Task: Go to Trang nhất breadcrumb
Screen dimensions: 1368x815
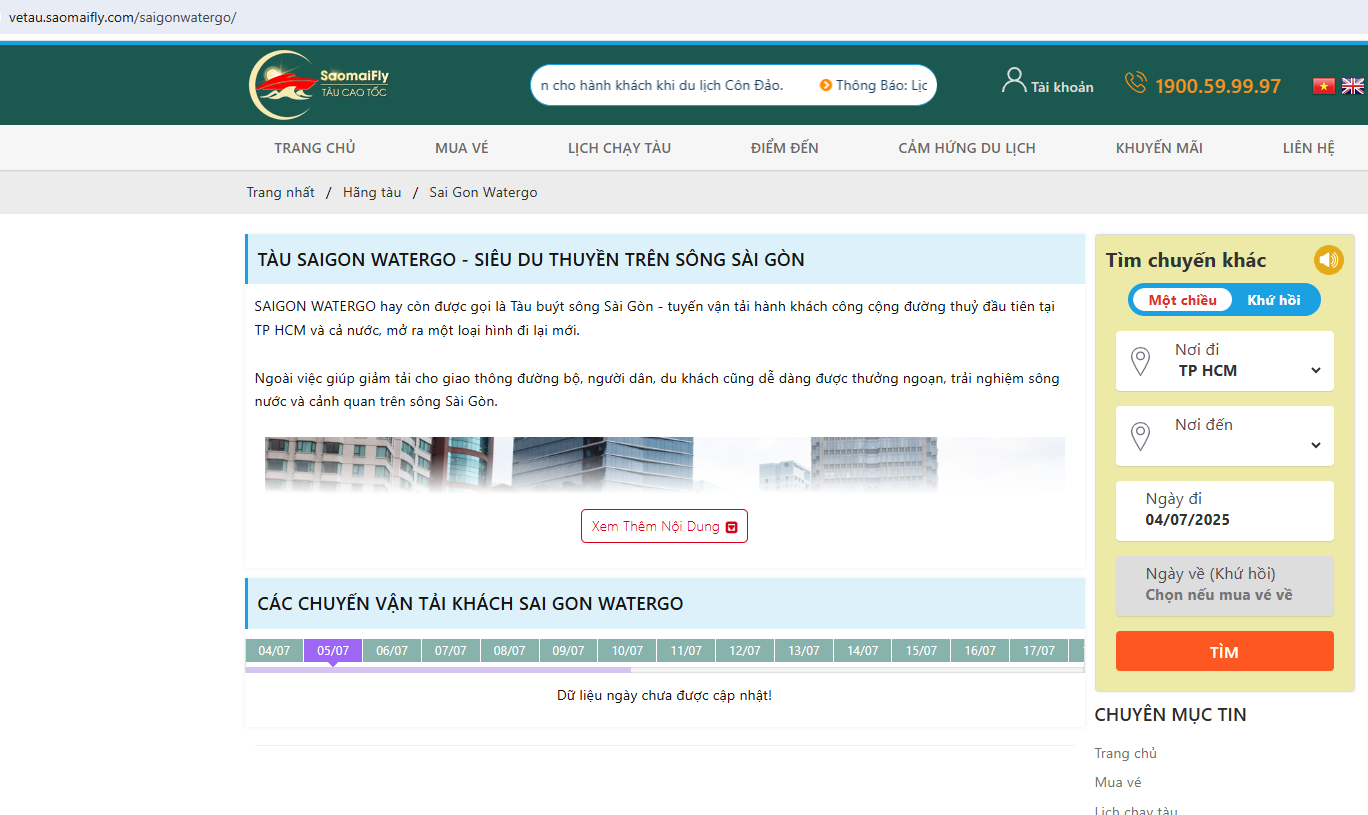Action: click(281, 192)
